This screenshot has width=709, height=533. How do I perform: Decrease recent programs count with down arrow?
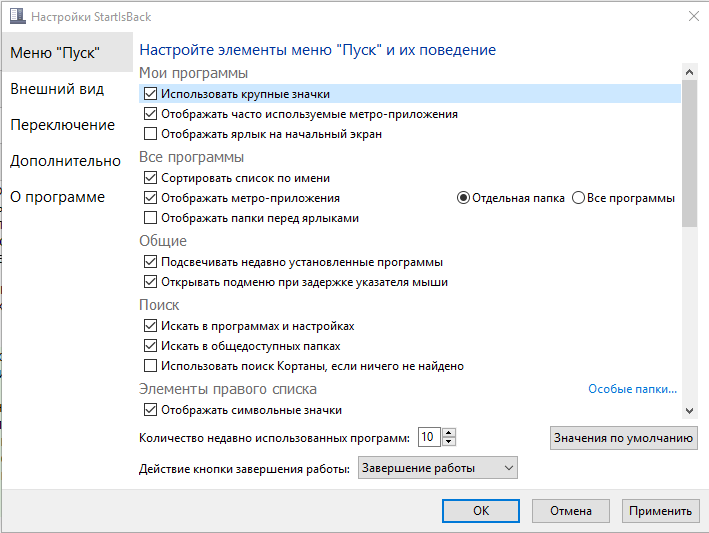click(x=449, y=442)
